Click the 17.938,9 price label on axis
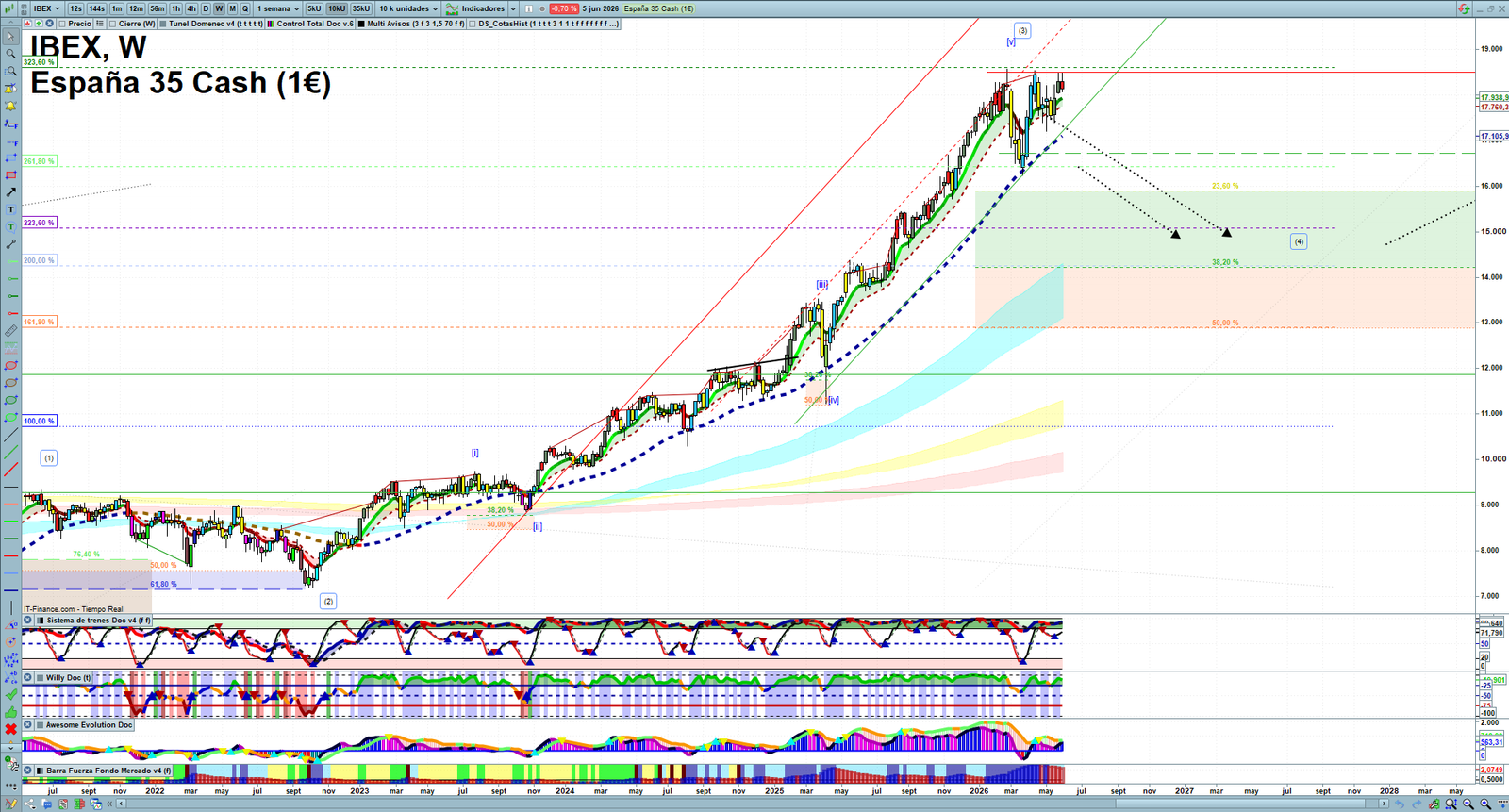This screenshot has height=812, width=1509. point(1494,97)
